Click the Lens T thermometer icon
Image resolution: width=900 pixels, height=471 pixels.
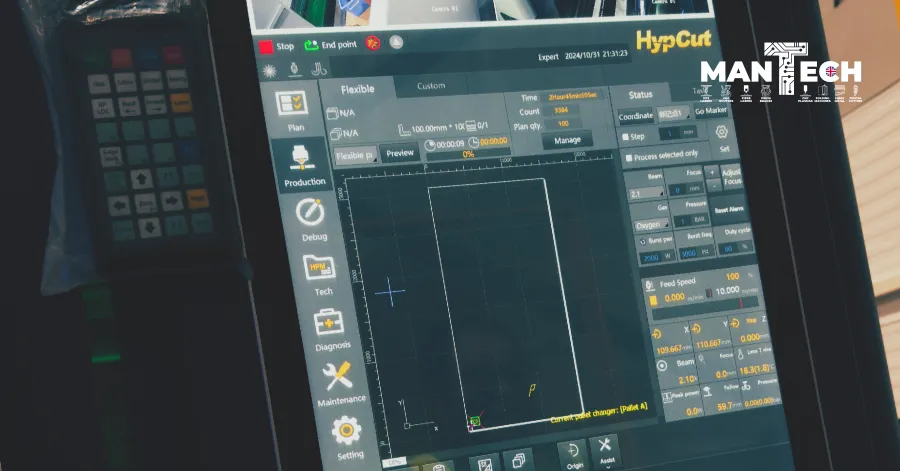(x=740, y=354)
